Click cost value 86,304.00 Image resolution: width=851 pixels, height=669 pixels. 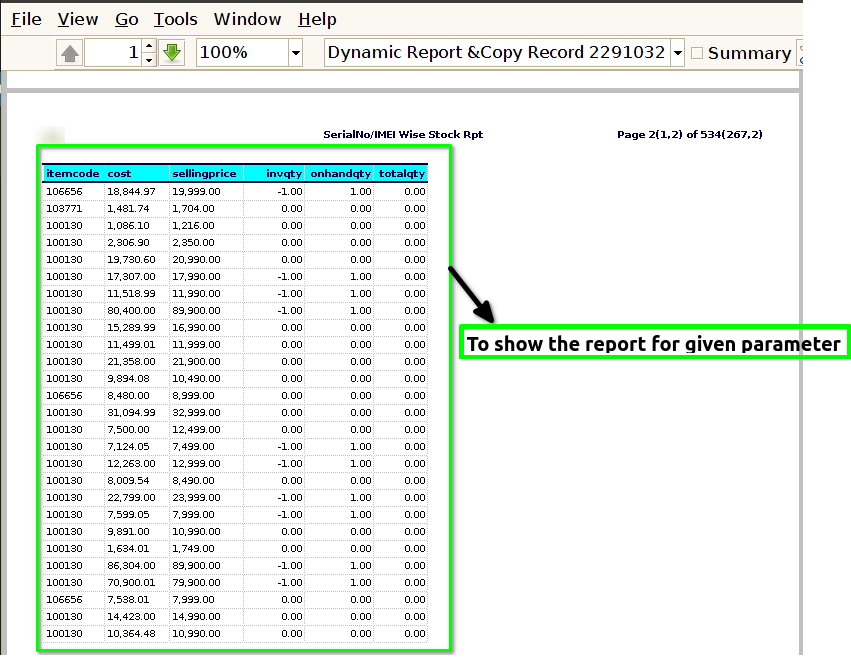(x=131, y=565)
